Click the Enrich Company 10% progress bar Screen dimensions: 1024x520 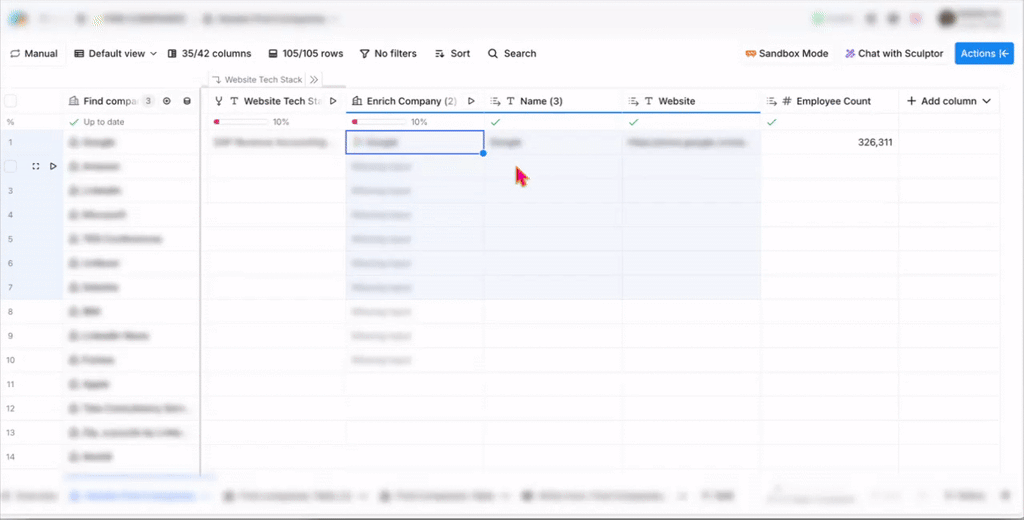coord(380,122)
